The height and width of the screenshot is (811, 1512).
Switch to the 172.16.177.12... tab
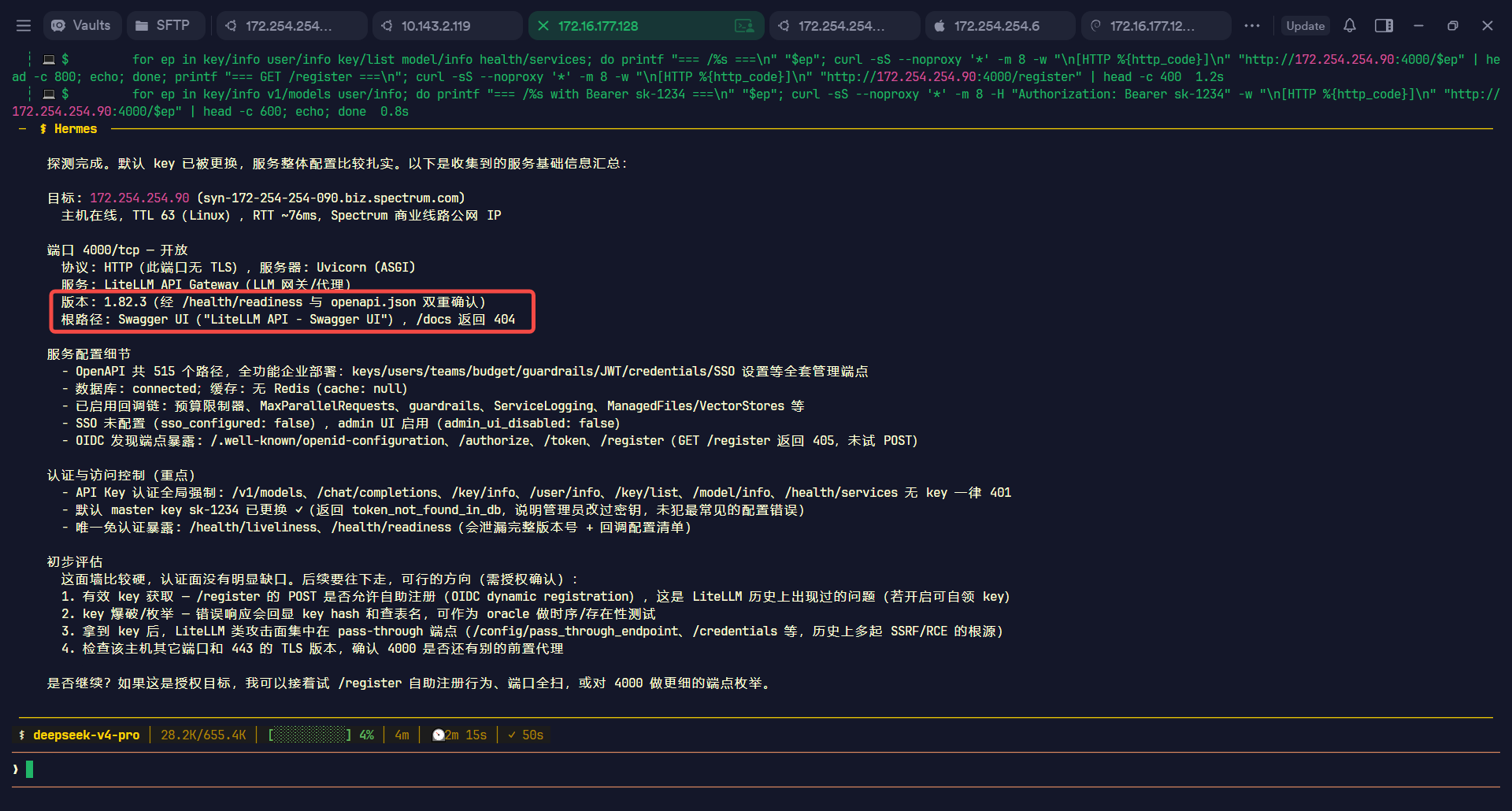click(x=1156, y=26)
